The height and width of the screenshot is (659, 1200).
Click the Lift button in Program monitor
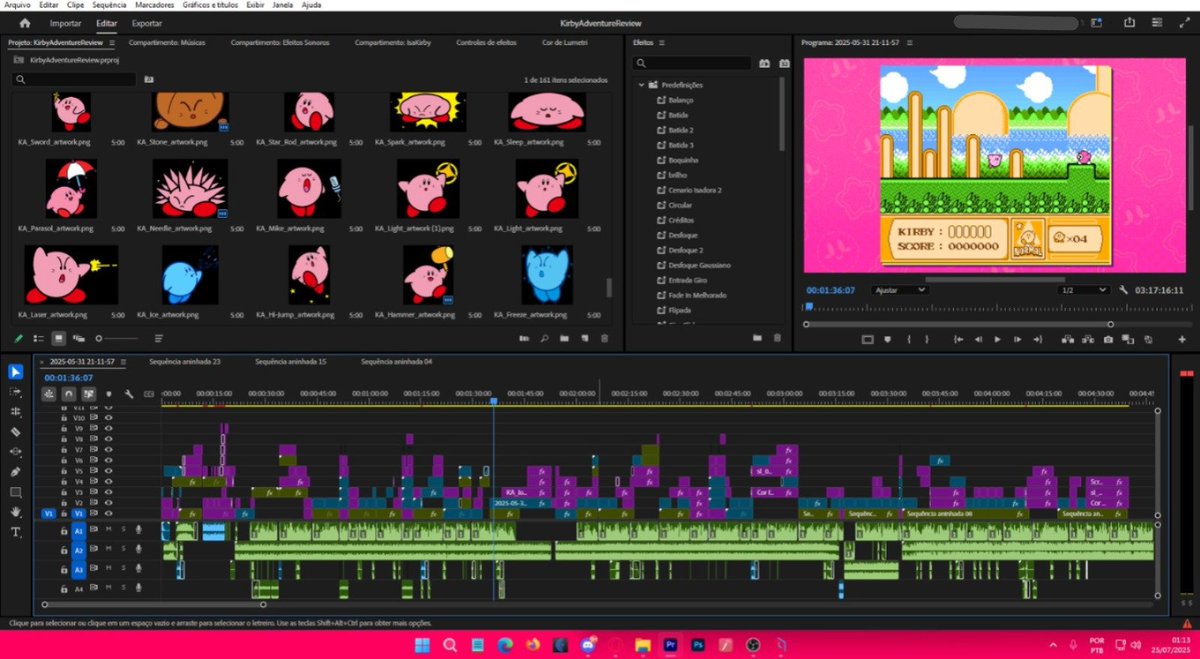pos(1067,339)
